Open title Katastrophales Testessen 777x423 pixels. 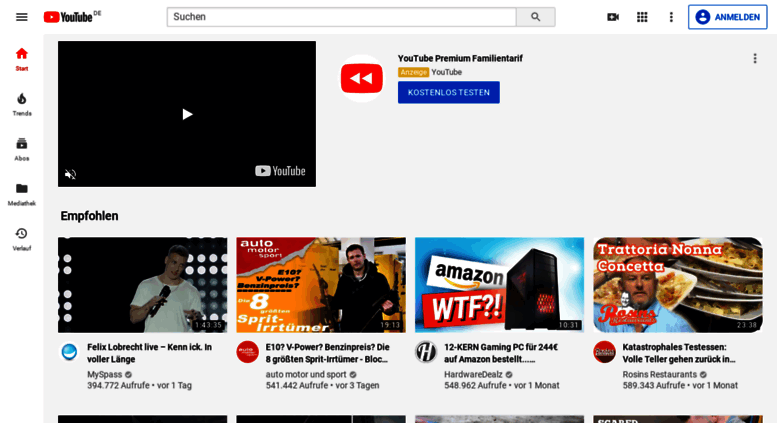tap(679, 353)
